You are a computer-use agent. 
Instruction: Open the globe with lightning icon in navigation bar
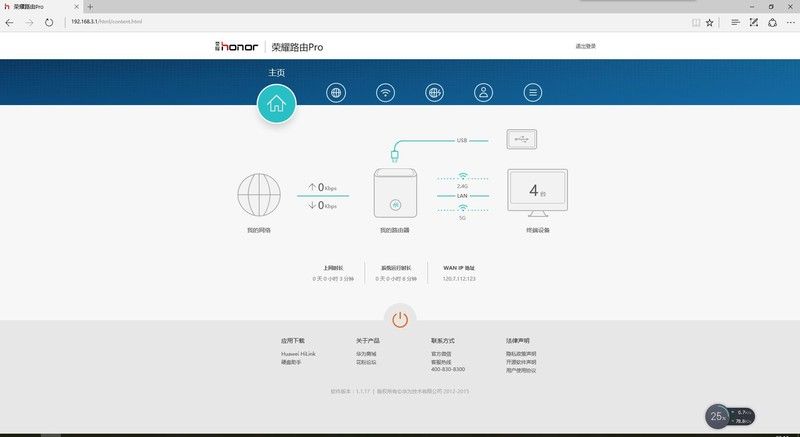tap(434, 93)
